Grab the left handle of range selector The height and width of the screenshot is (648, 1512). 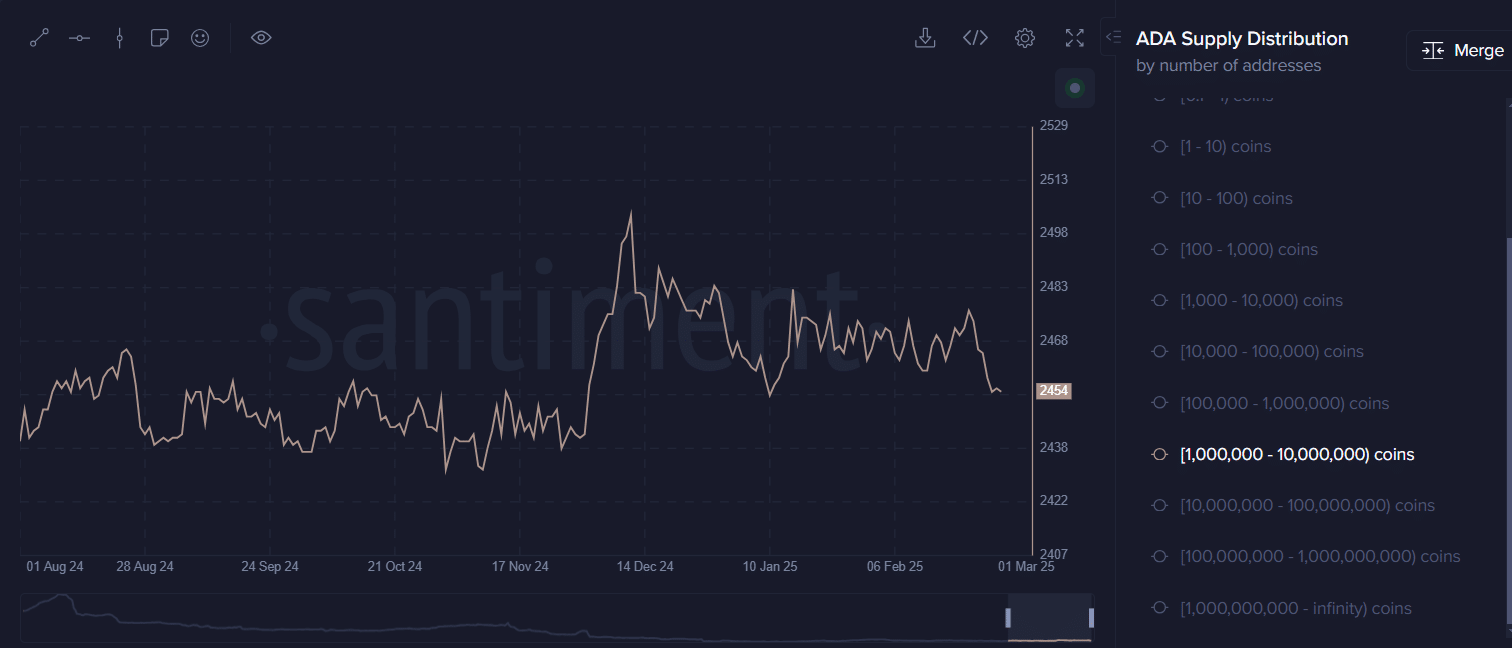1008,618
